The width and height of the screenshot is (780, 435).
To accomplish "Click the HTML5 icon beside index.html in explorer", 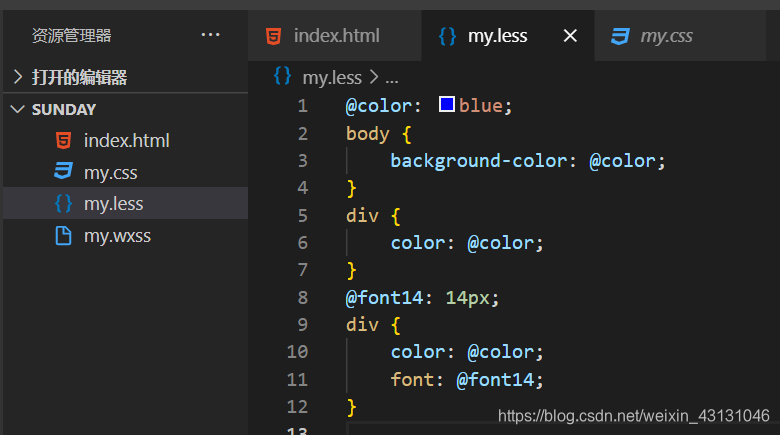I will point(64,140).
